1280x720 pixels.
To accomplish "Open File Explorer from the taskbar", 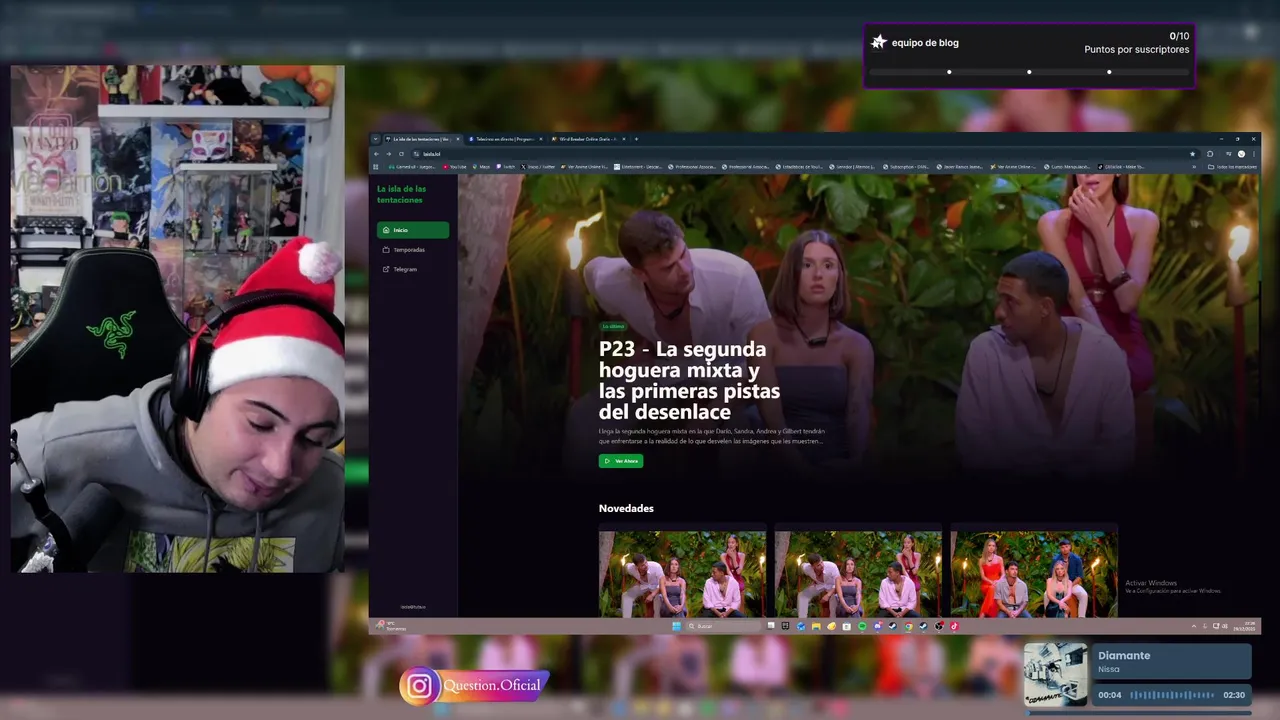I will tap(816, 626).
